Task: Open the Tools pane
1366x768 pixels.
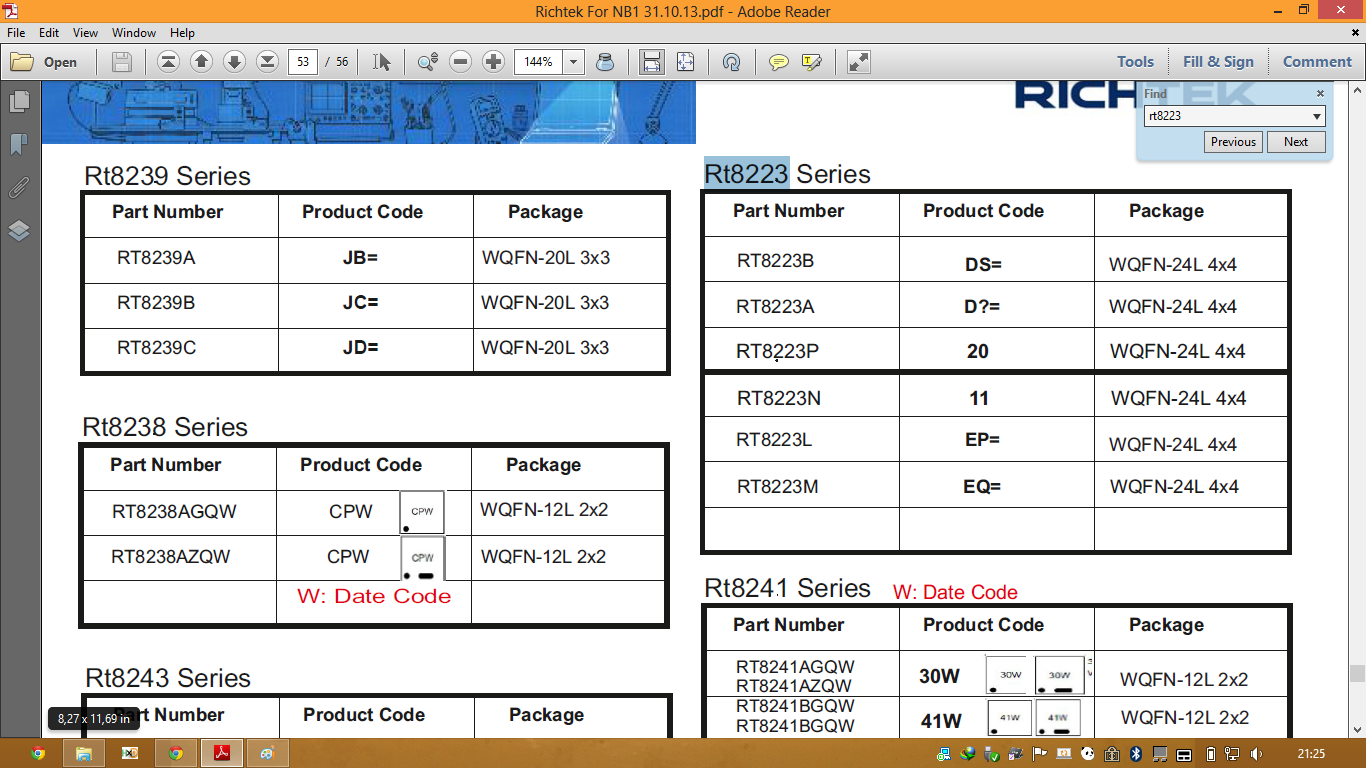Action: tap(1136, 62)
